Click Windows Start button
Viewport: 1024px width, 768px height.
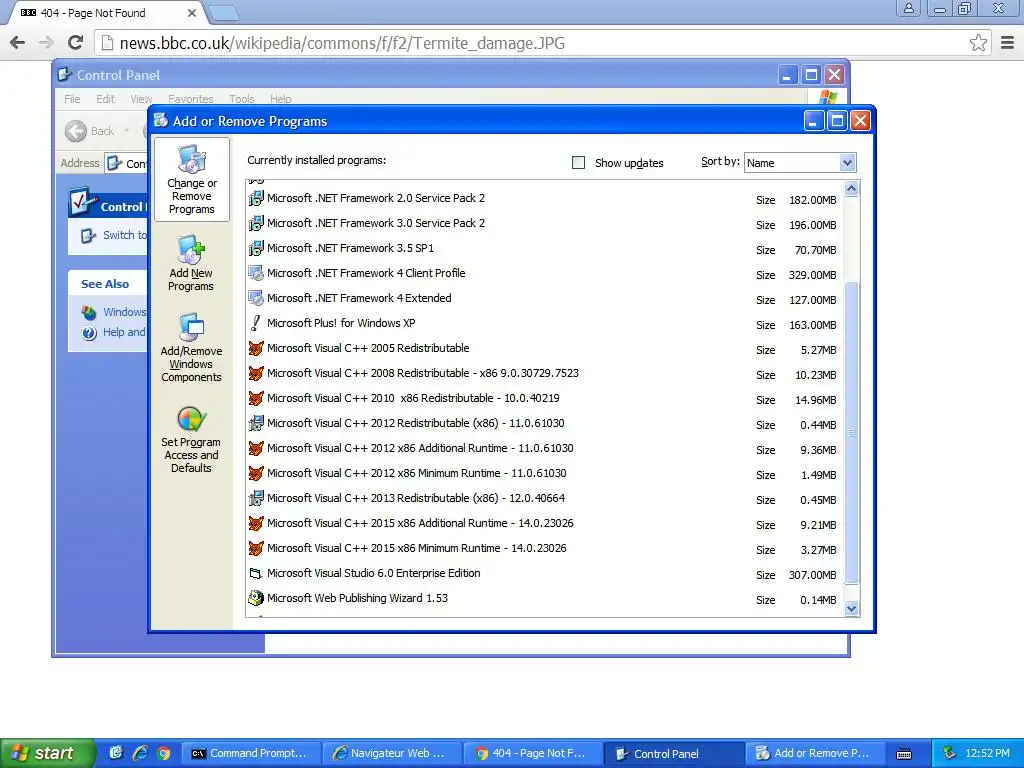click(46, 753)
